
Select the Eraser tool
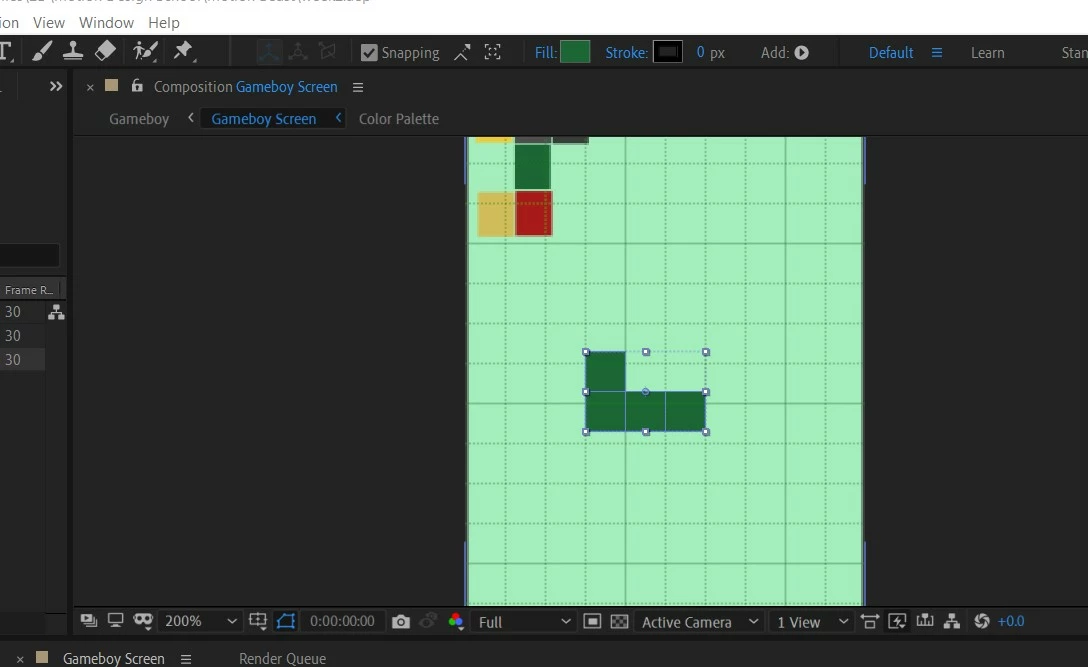point(105,51)
